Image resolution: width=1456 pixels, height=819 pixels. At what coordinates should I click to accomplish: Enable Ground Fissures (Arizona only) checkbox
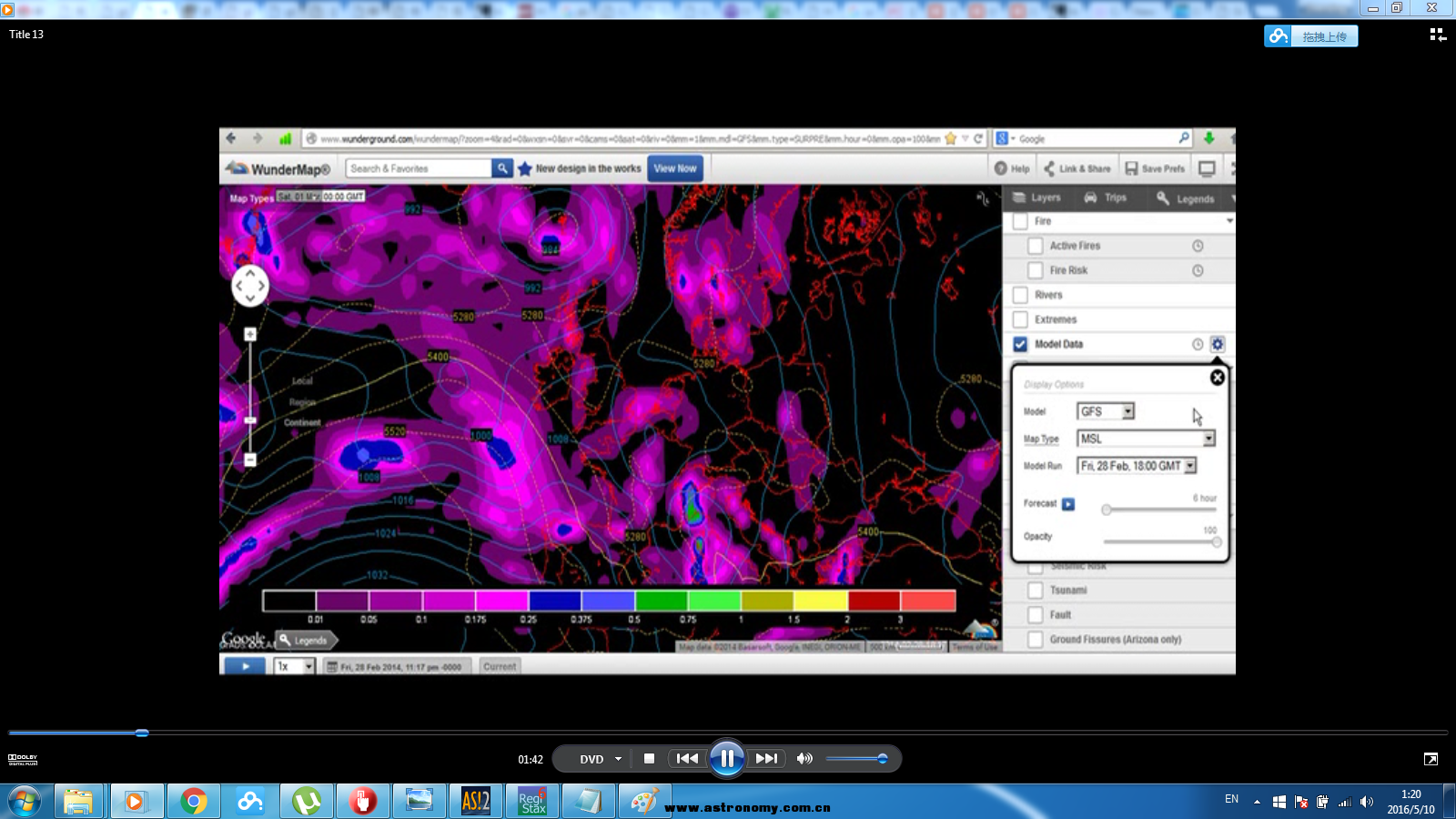pyautogui.click(x=1036, y=640)
